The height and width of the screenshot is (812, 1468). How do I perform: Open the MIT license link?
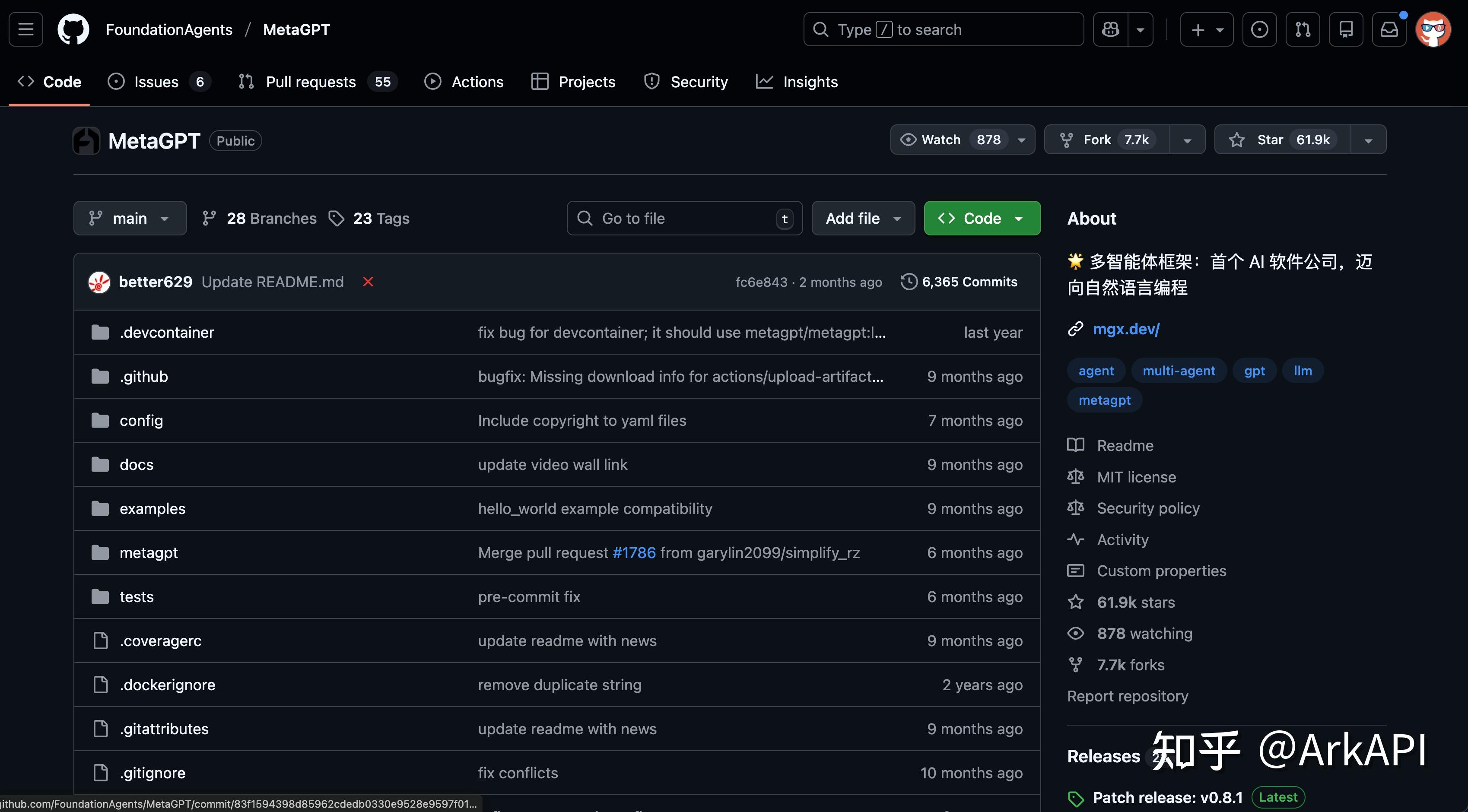[1136, 476]
